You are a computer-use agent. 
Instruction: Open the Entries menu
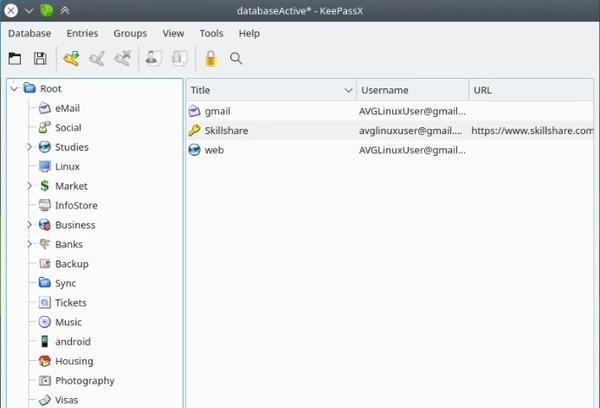click(x=82, y=33)
